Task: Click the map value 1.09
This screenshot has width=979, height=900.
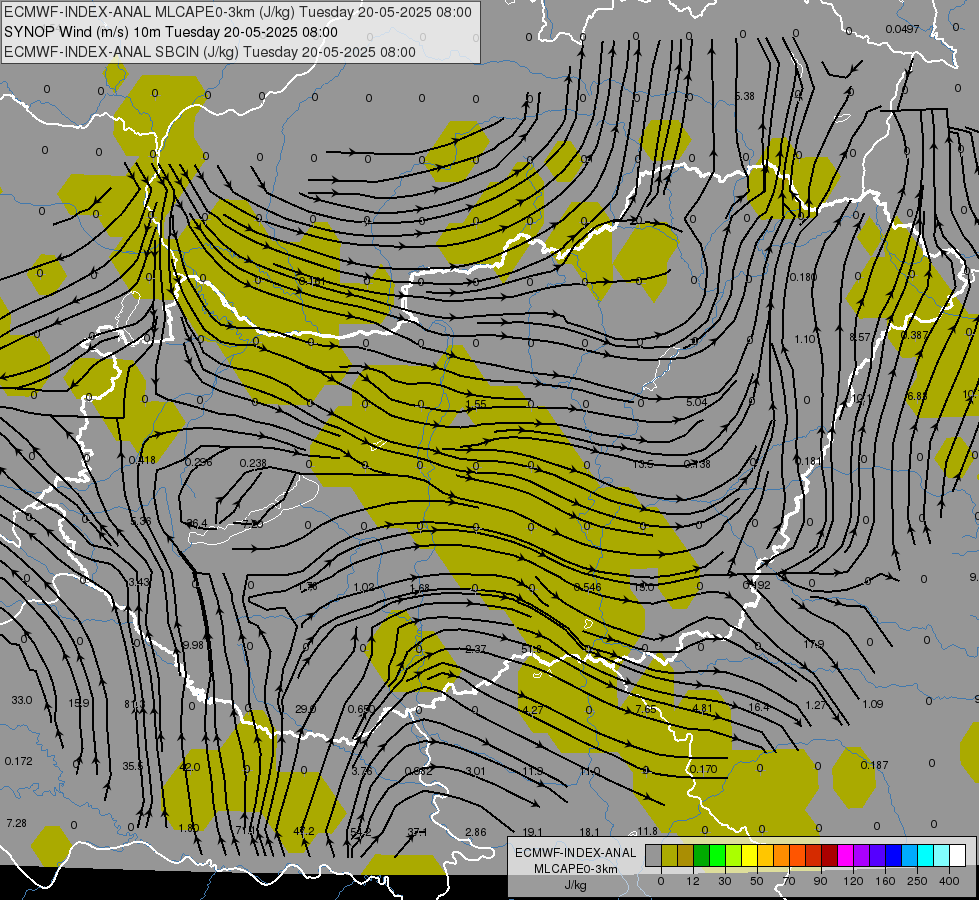Action: tap(873, 704)
